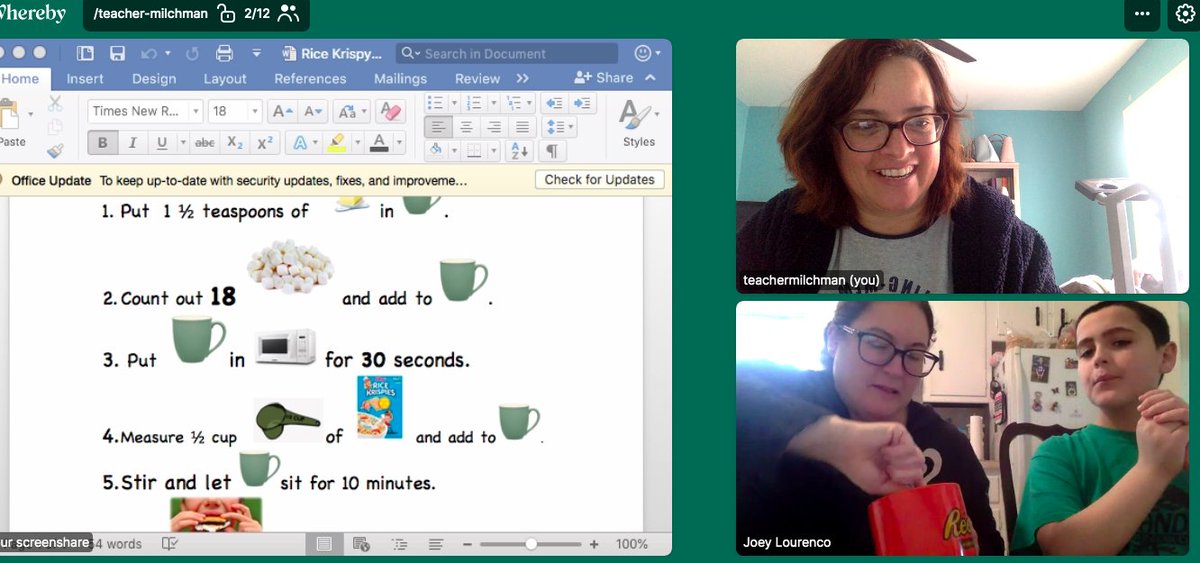Click the spelling proofing book icon in status bar
The image size is (1200, 563).
[170, 544]
